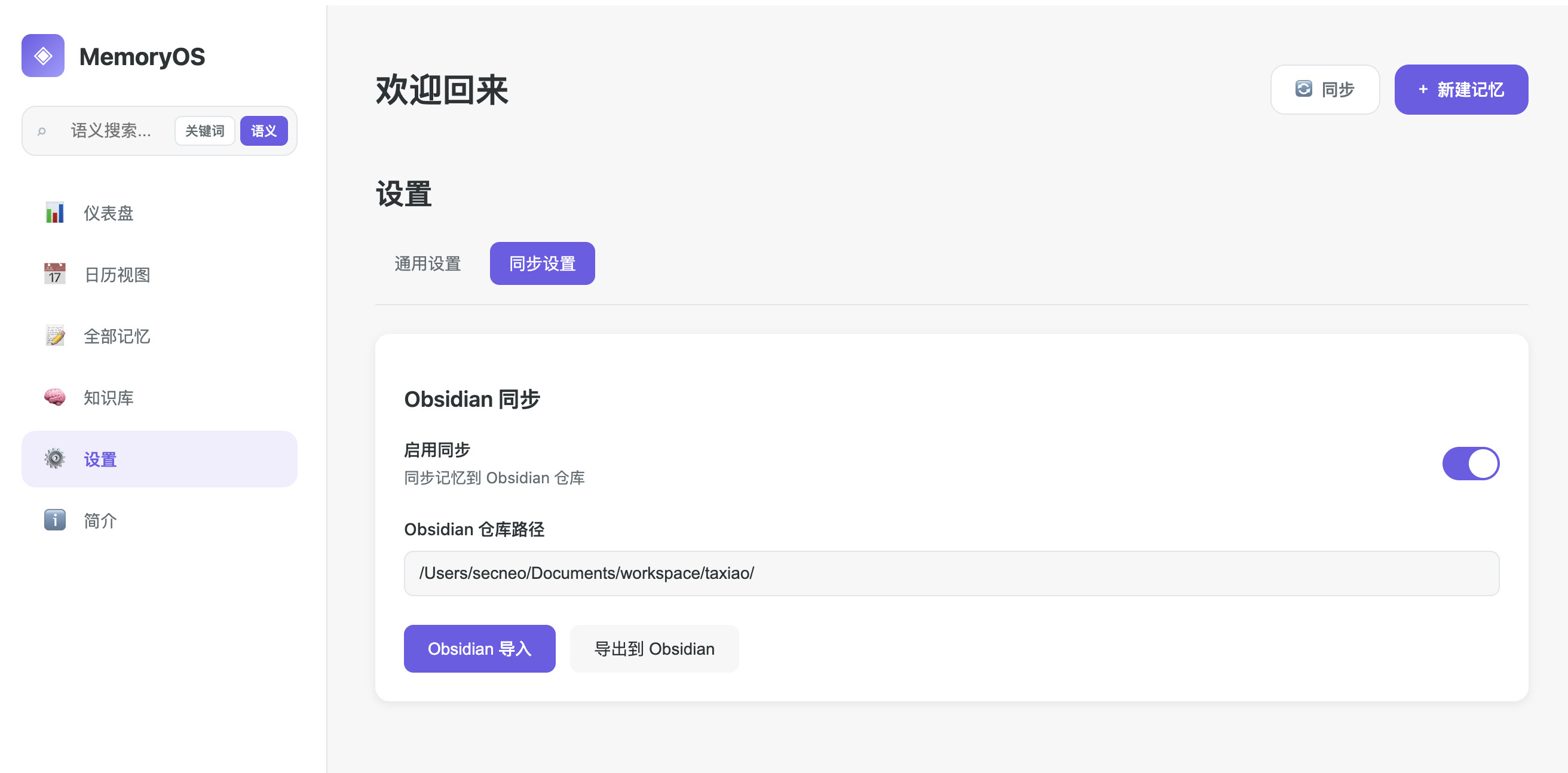1568x773 pixels.
Task: Click the magnifier search icon
Action: coord(41,131)
